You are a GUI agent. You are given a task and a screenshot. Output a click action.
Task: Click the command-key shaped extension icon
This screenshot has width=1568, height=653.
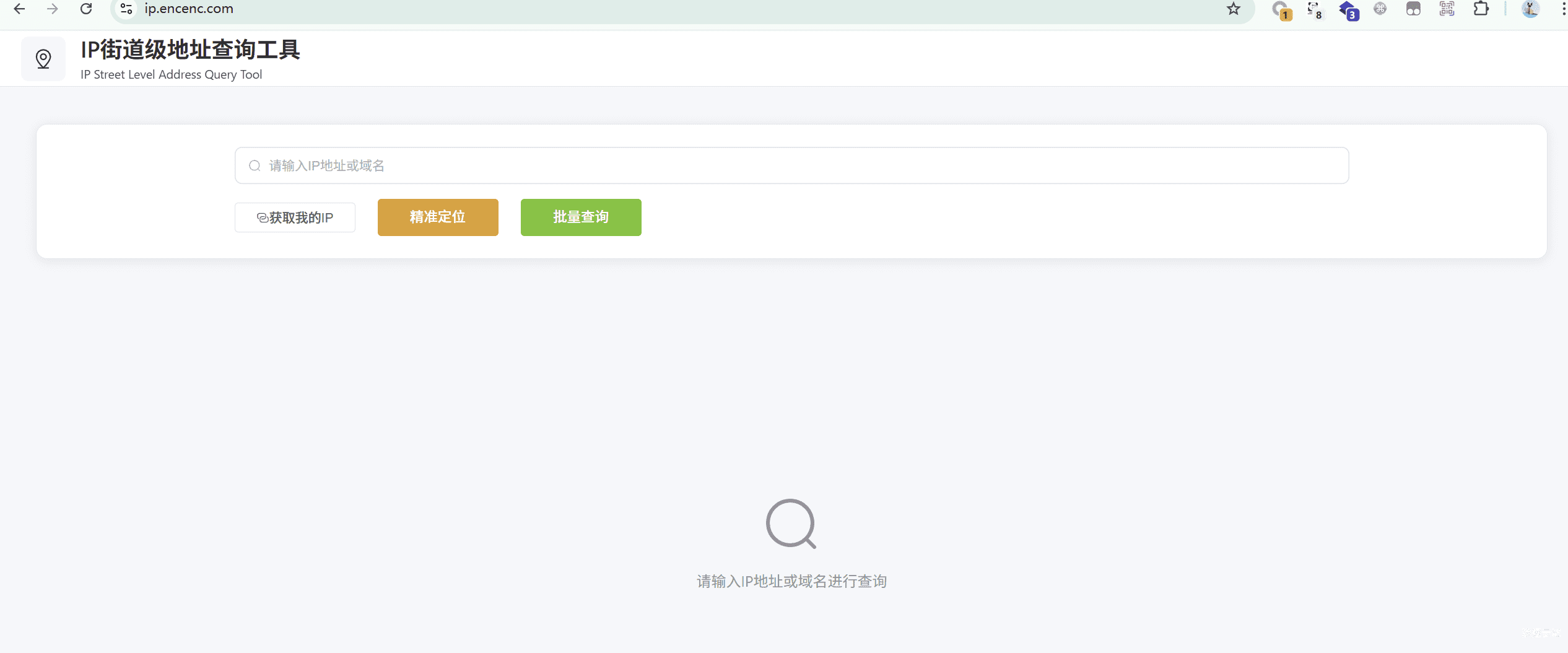pyautogui.click(x=1380, y=9)
